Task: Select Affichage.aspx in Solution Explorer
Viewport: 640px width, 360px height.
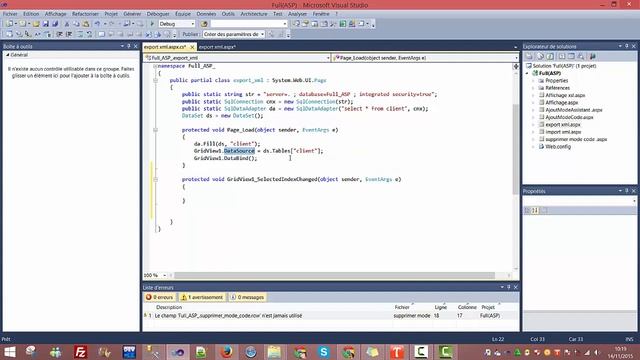Action: [x=562, y=102]
